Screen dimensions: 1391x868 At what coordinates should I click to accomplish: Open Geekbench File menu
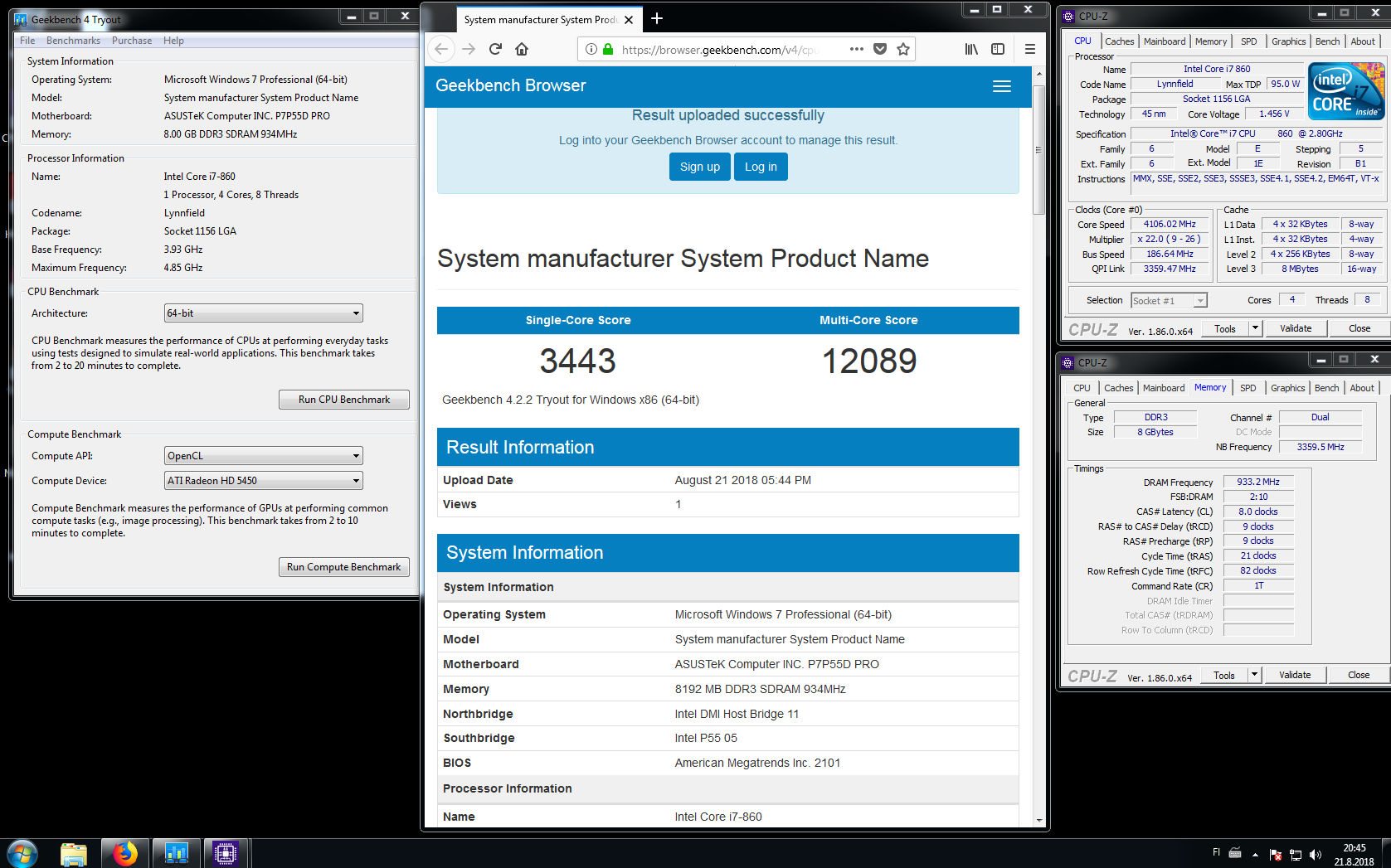(x=27, y=41)
